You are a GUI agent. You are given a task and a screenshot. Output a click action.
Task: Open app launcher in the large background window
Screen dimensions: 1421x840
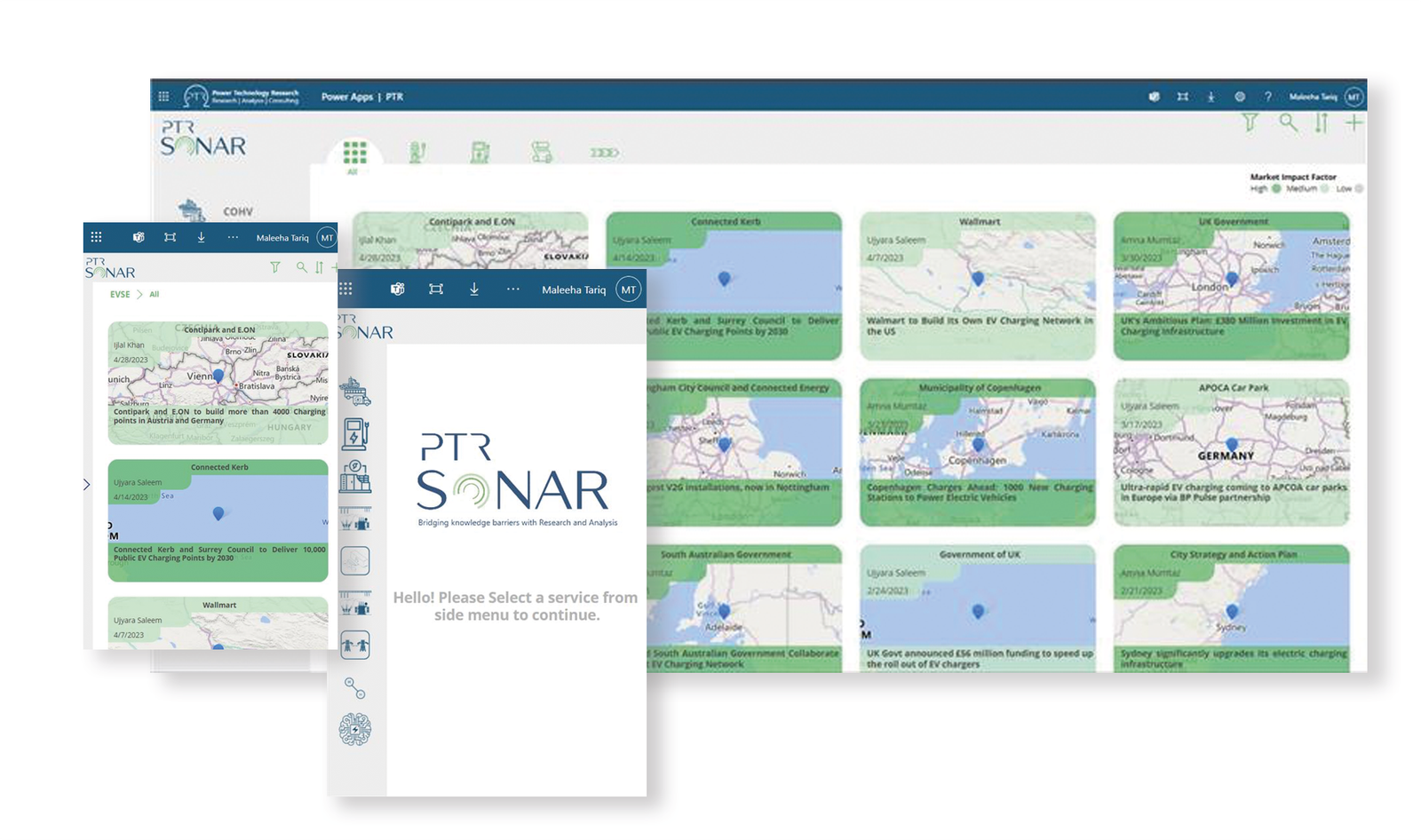point(163,97)
